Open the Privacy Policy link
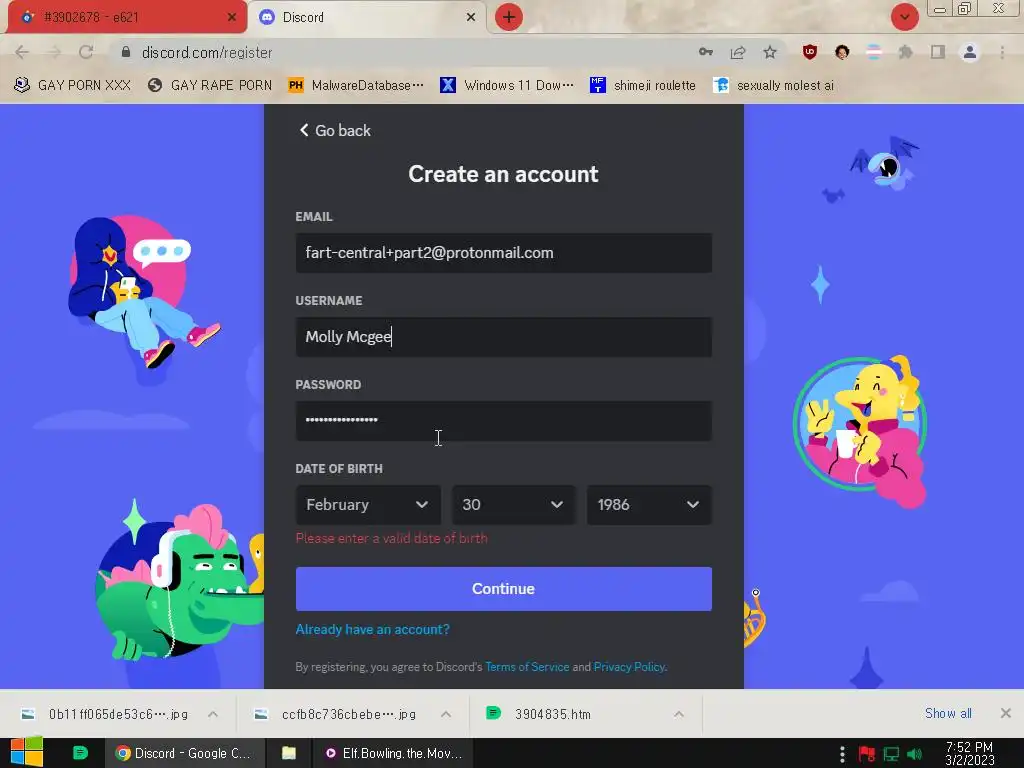The image size is (1024, 768). click(629, 667)
